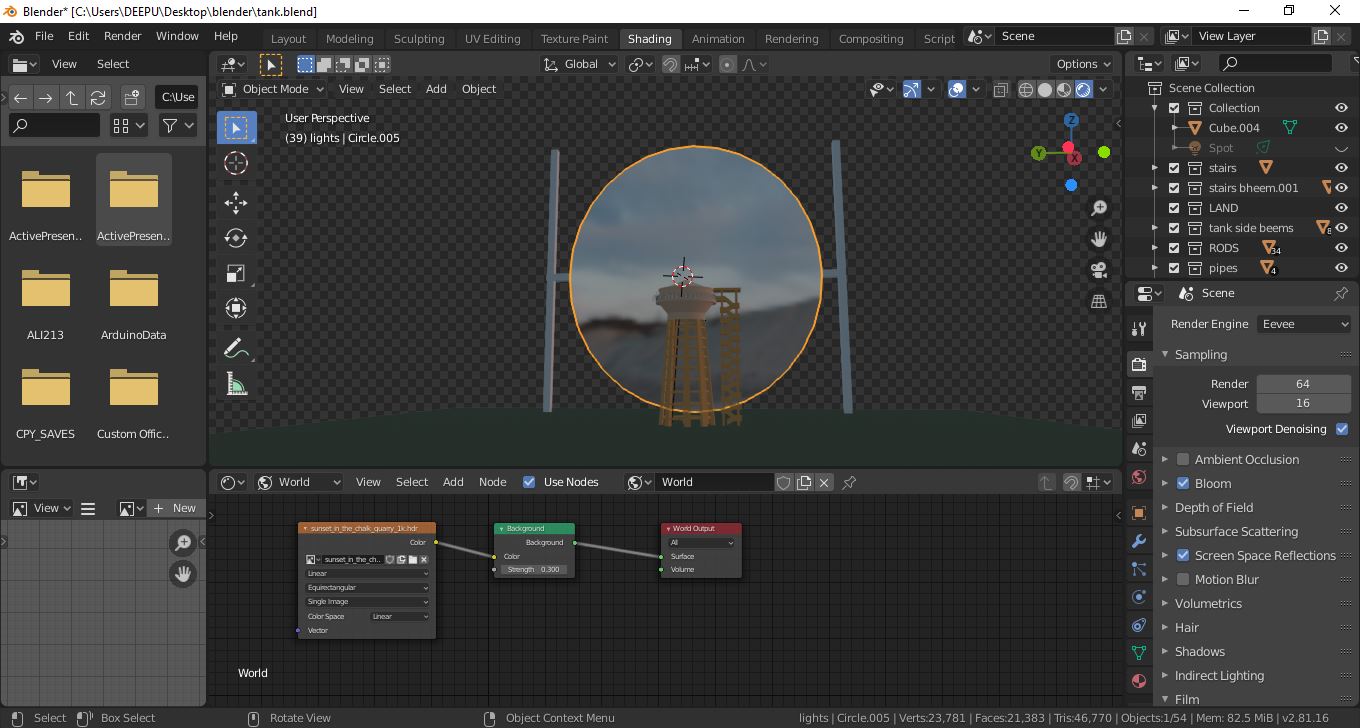Disable Viewport Denoising checkbox
The height and width of the screenshot is (728, 1360).
point(1342,429)
